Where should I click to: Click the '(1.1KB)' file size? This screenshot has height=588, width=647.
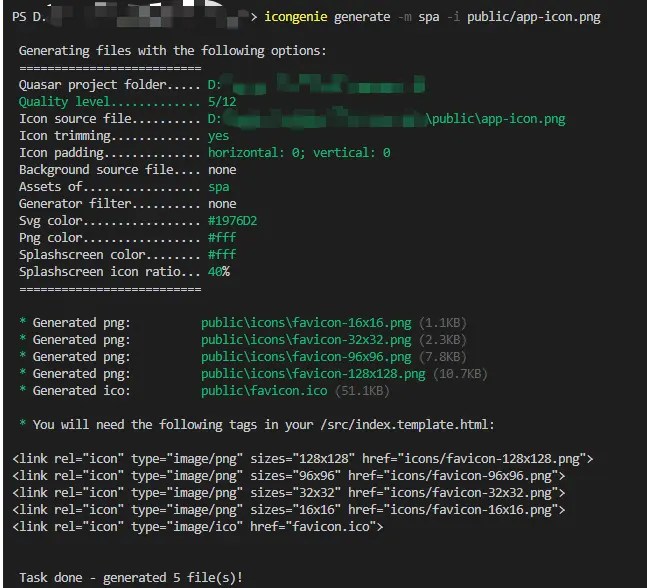[x=443, y=323]
